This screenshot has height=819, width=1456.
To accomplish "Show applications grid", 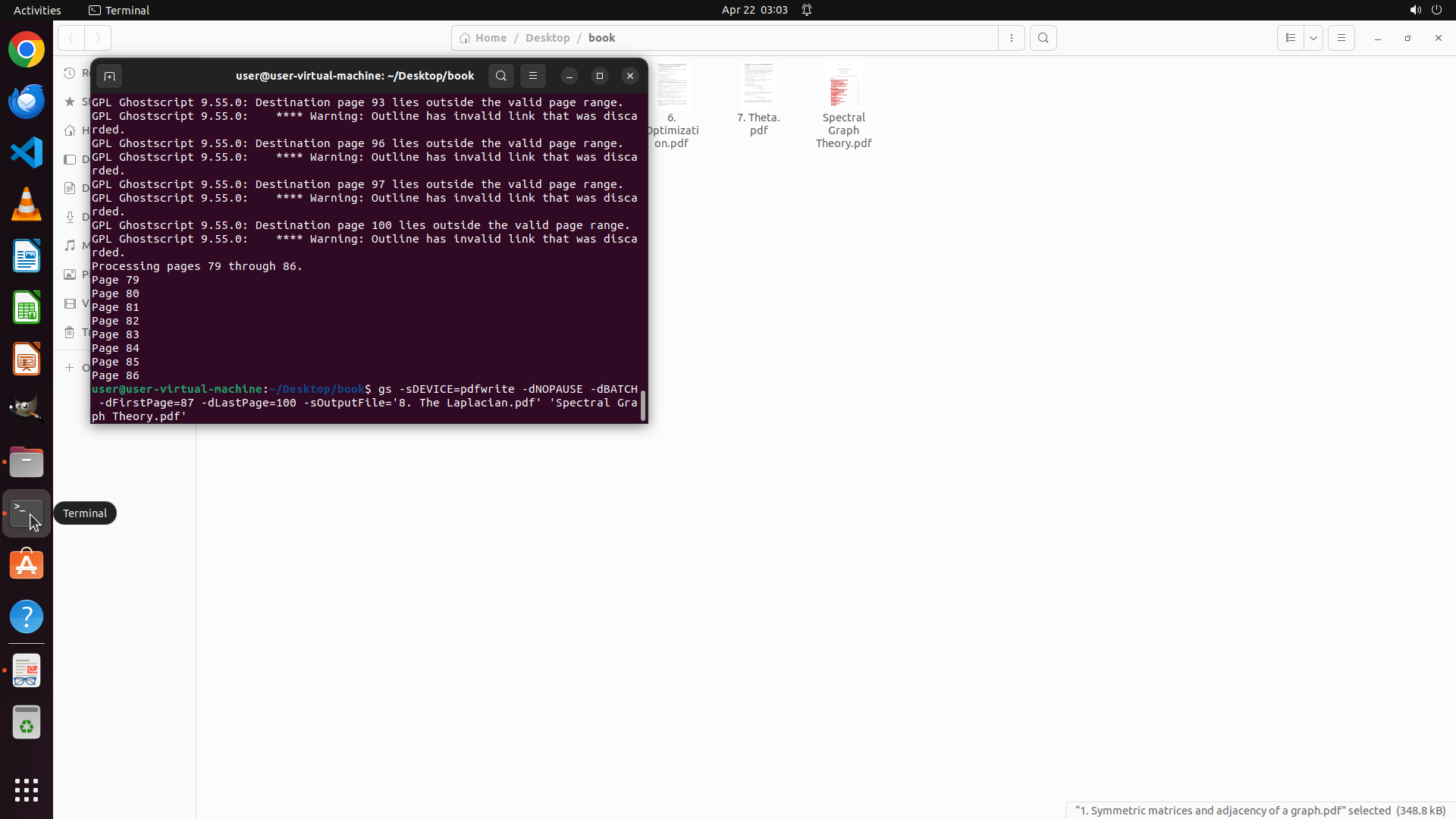I will tap(27, 790).
